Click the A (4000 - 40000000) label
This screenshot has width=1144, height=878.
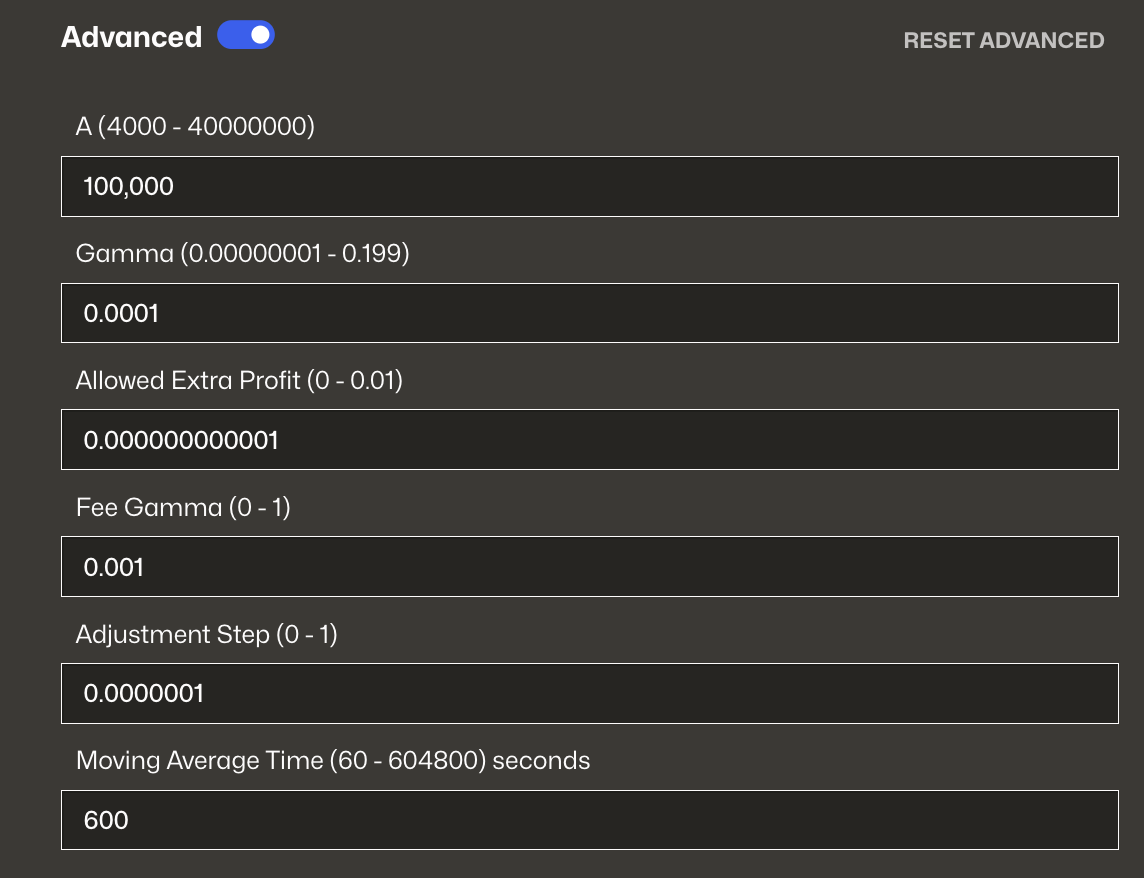(195, 127)
